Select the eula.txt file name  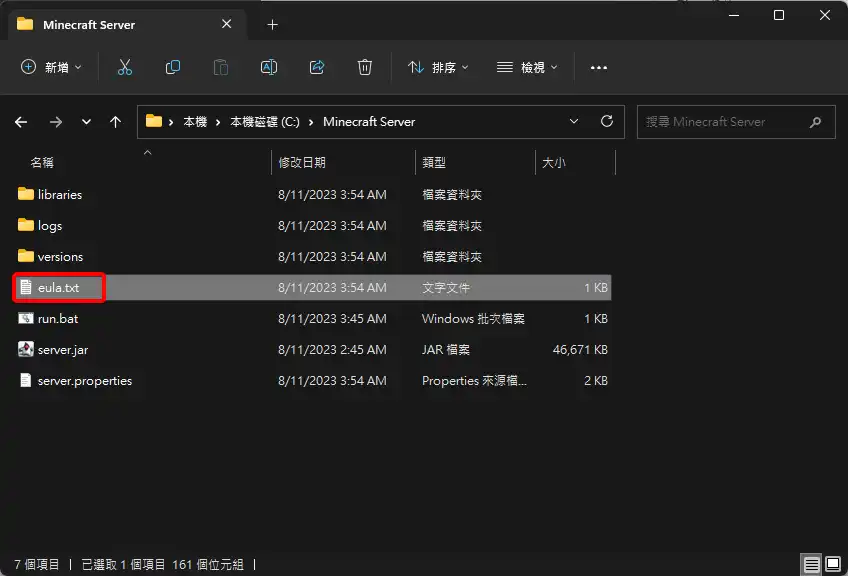click(58, 288)
